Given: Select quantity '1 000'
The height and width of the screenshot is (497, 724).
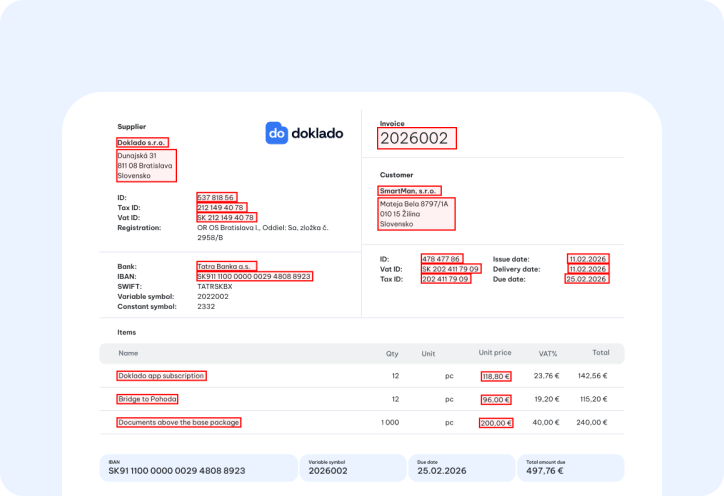Looking at the screenshot, I should click(390, 422).
